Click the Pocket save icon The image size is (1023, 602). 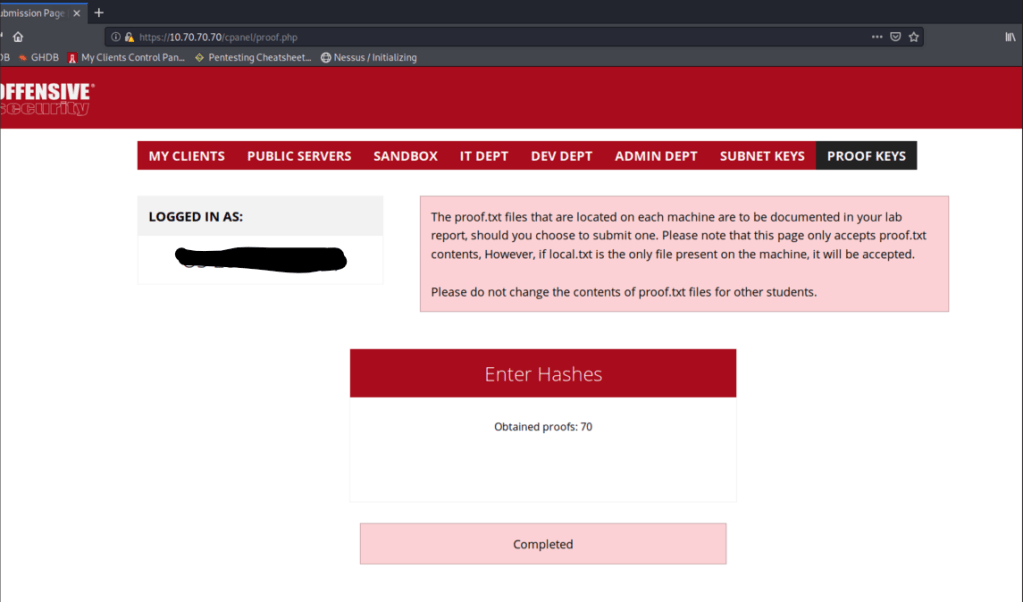(896, 37)
